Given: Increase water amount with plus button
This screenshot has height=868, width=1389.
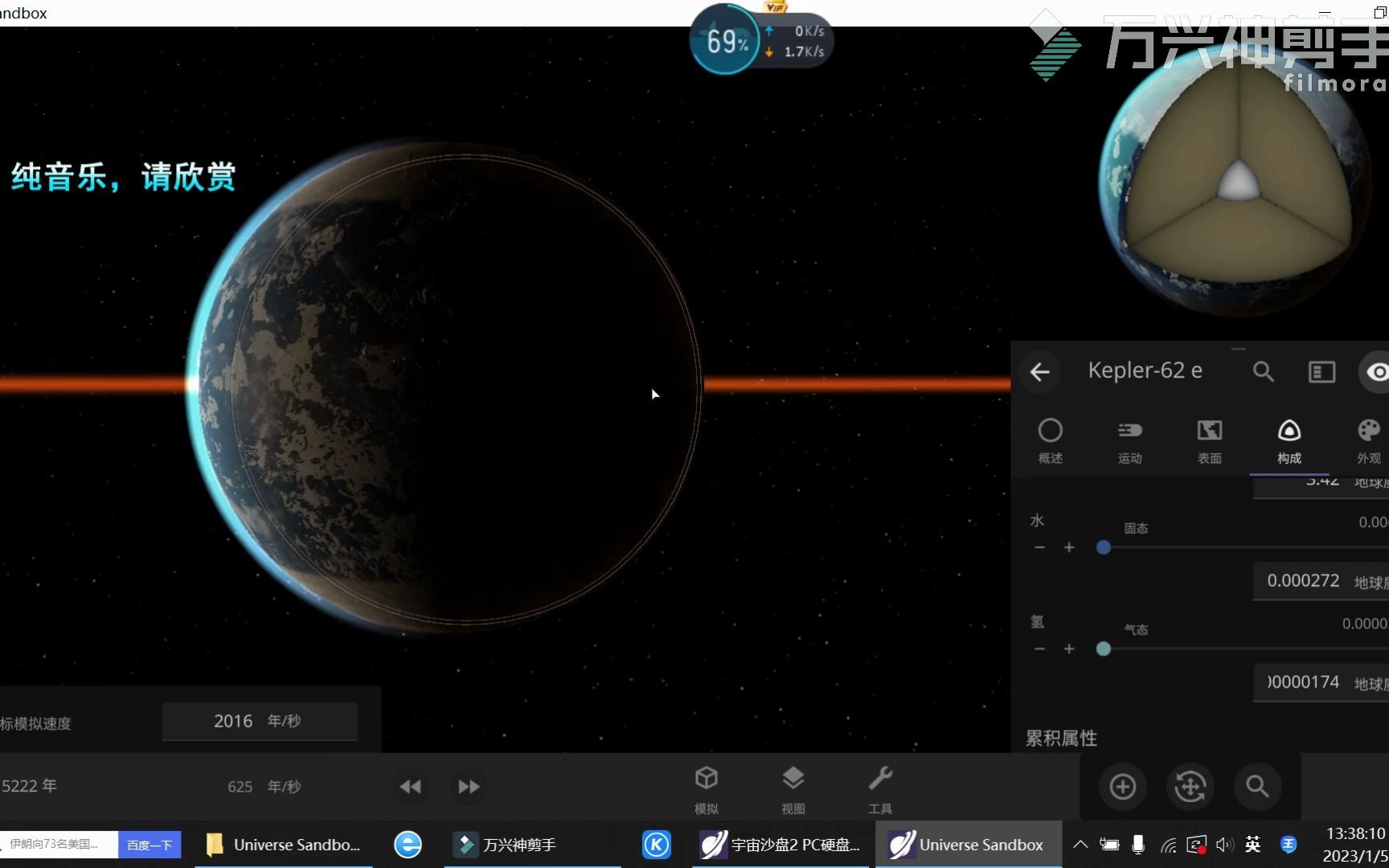Looking at the screenshot, I should tap(1069, 547).
